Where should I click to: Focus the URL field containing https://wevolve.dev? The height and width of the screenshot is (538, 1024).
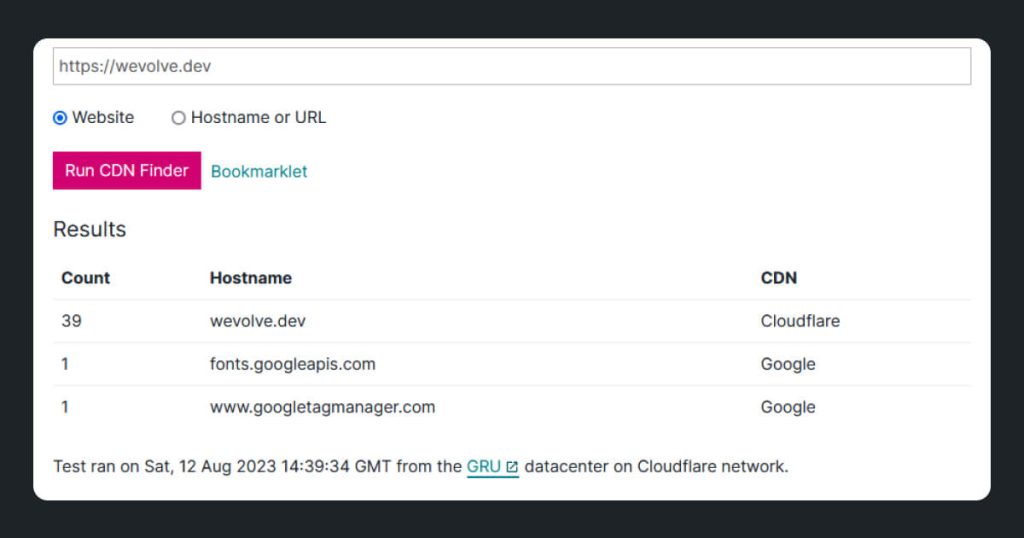(x=511, y=67)
